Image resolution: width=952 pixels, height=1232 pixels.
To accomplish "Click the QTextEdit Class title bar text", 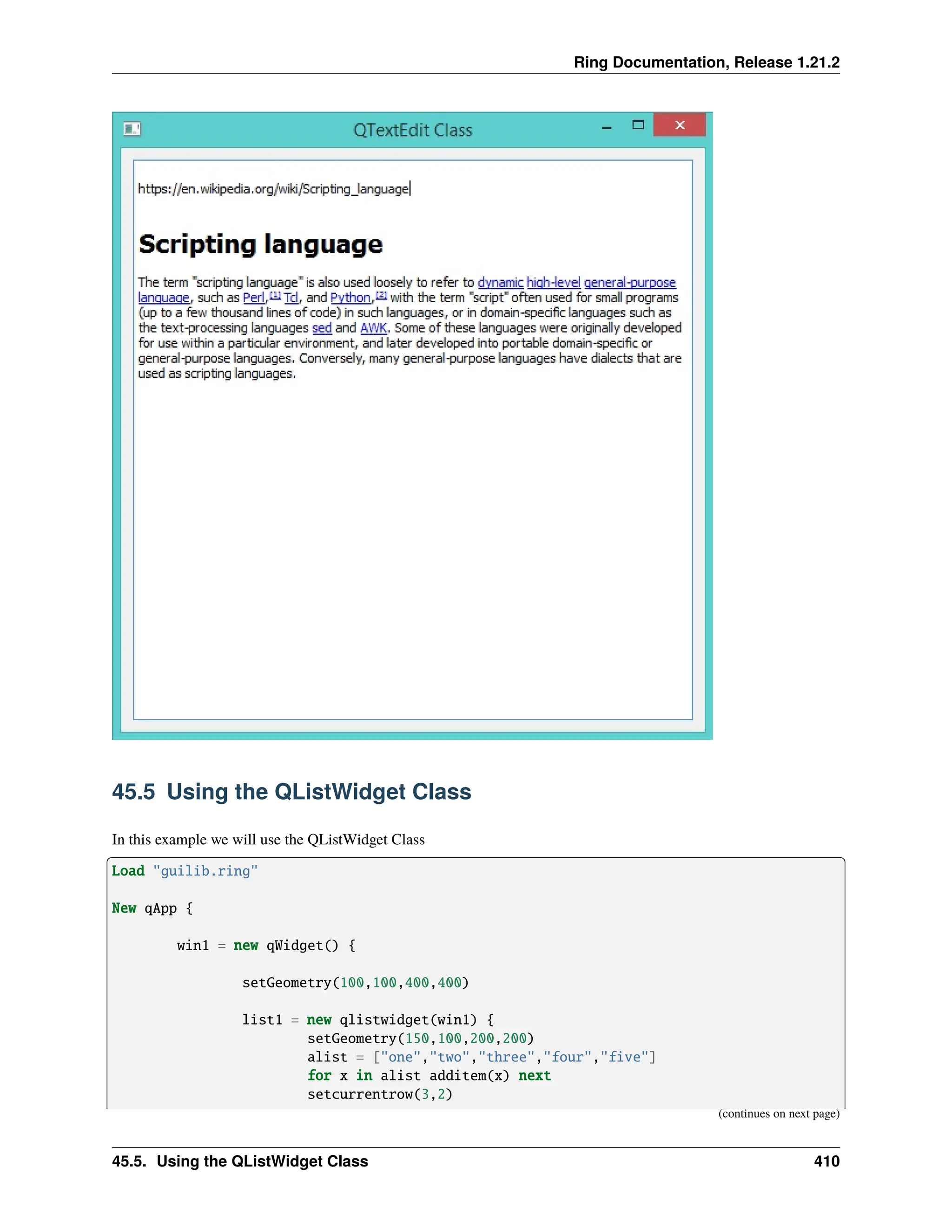I will tap(412, 130).
